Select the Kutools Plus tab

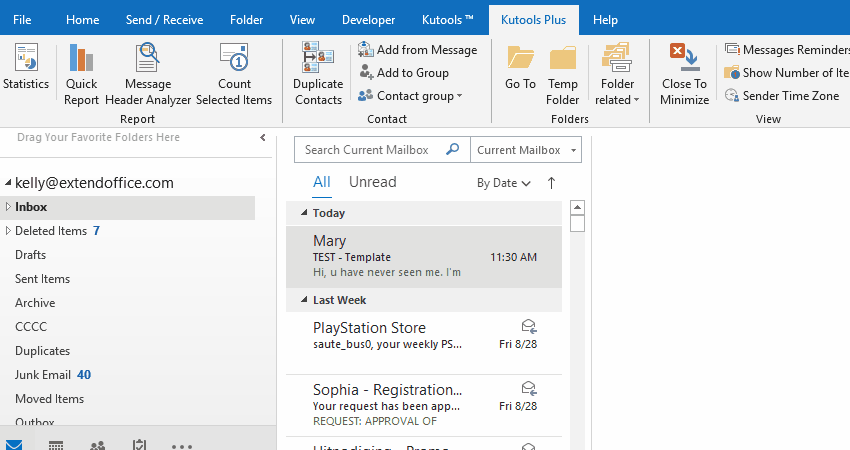point(533,20)
